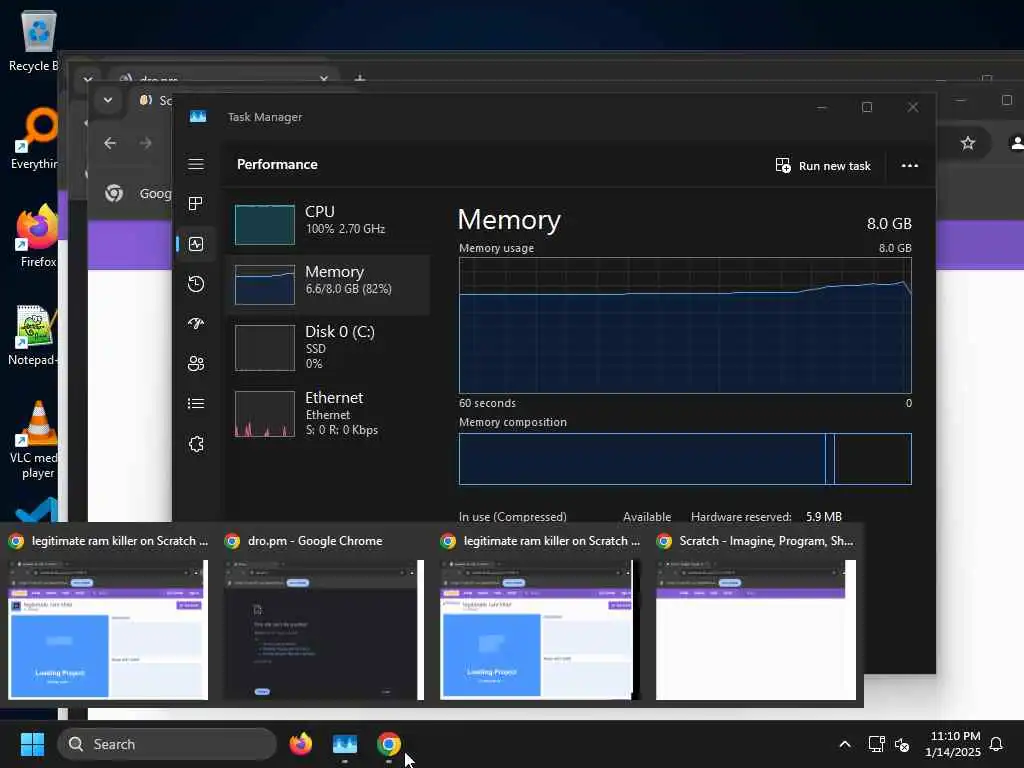
Task: Open the Services page icon
Action: [x=196, y=444]
